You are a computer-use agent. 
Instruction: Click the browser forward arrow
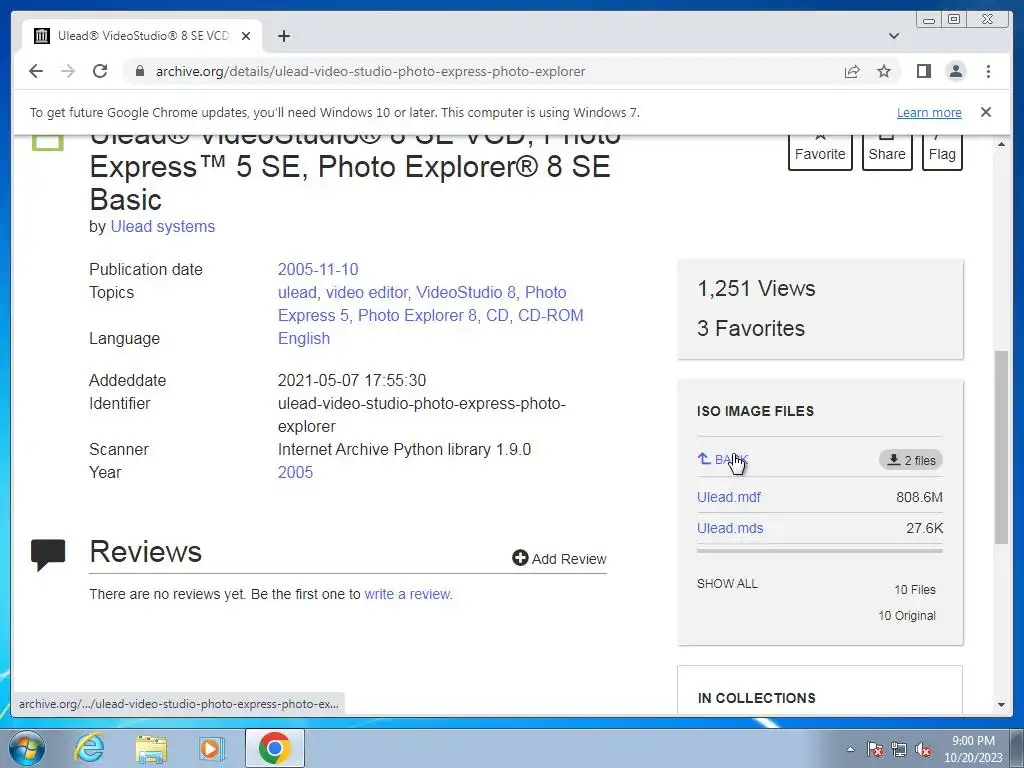coord(68,71)
